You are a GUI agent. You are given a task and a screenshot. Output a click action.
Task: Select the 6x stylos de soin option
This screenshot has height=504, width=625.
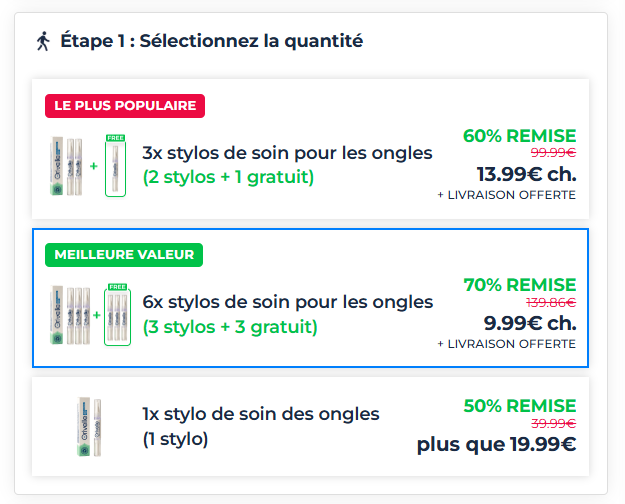pyautogui.click(x=287, y=302)
